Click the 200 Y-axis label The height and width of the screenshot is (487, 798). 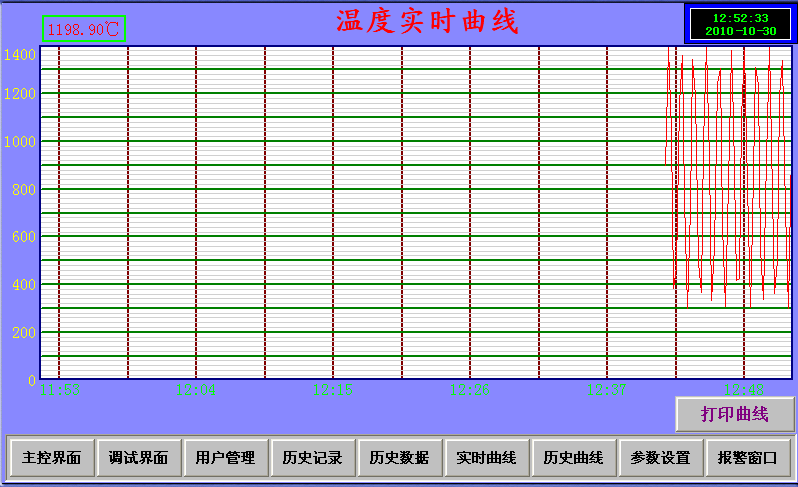[24, 333]
